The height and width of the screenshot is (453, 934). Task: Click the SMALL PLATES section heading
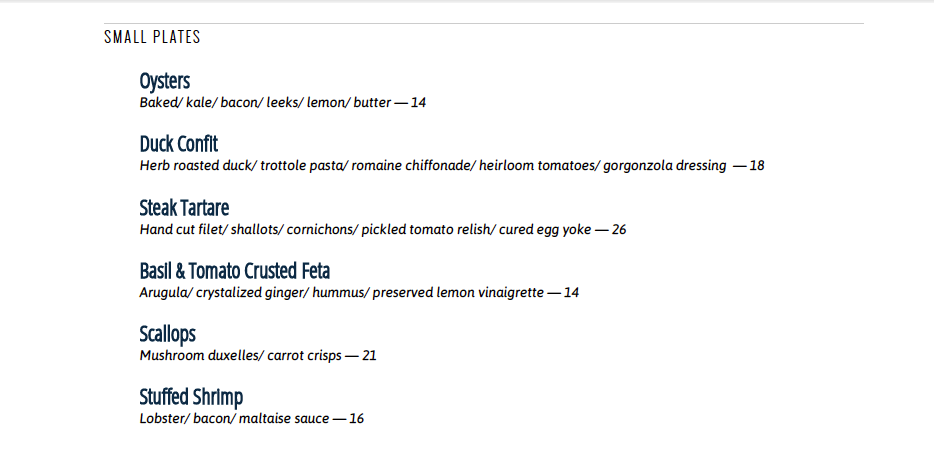coord(152,38)
